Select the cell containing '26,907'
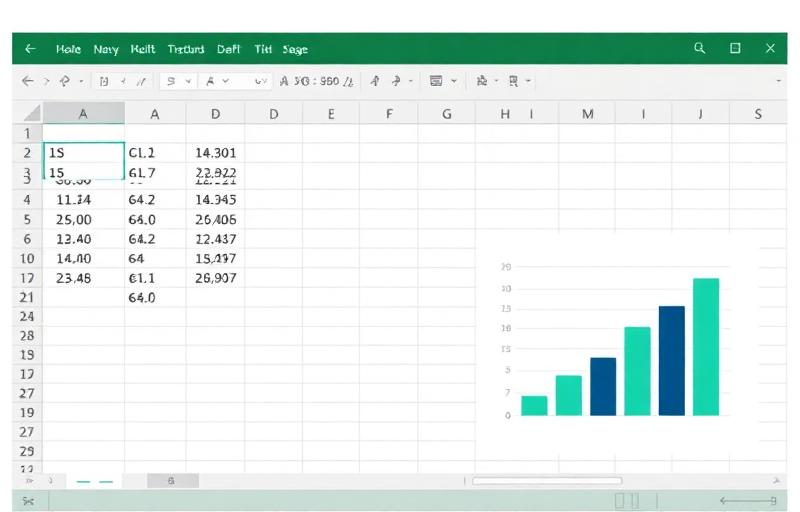800x512 pixels. (215, 278)
